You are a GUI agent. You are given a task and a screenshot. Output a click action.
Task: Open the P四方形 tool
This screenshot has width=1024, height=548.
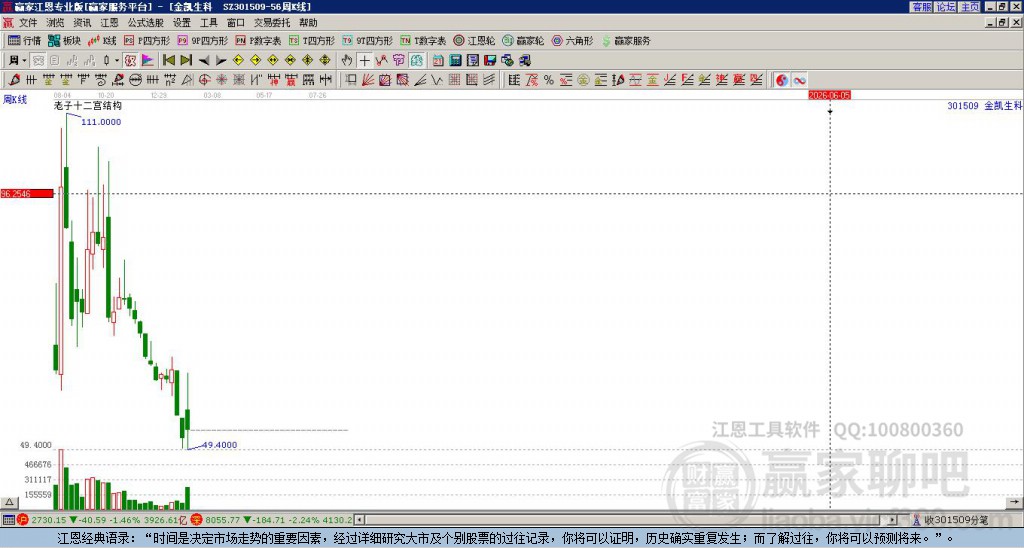[x=147, y=40]
